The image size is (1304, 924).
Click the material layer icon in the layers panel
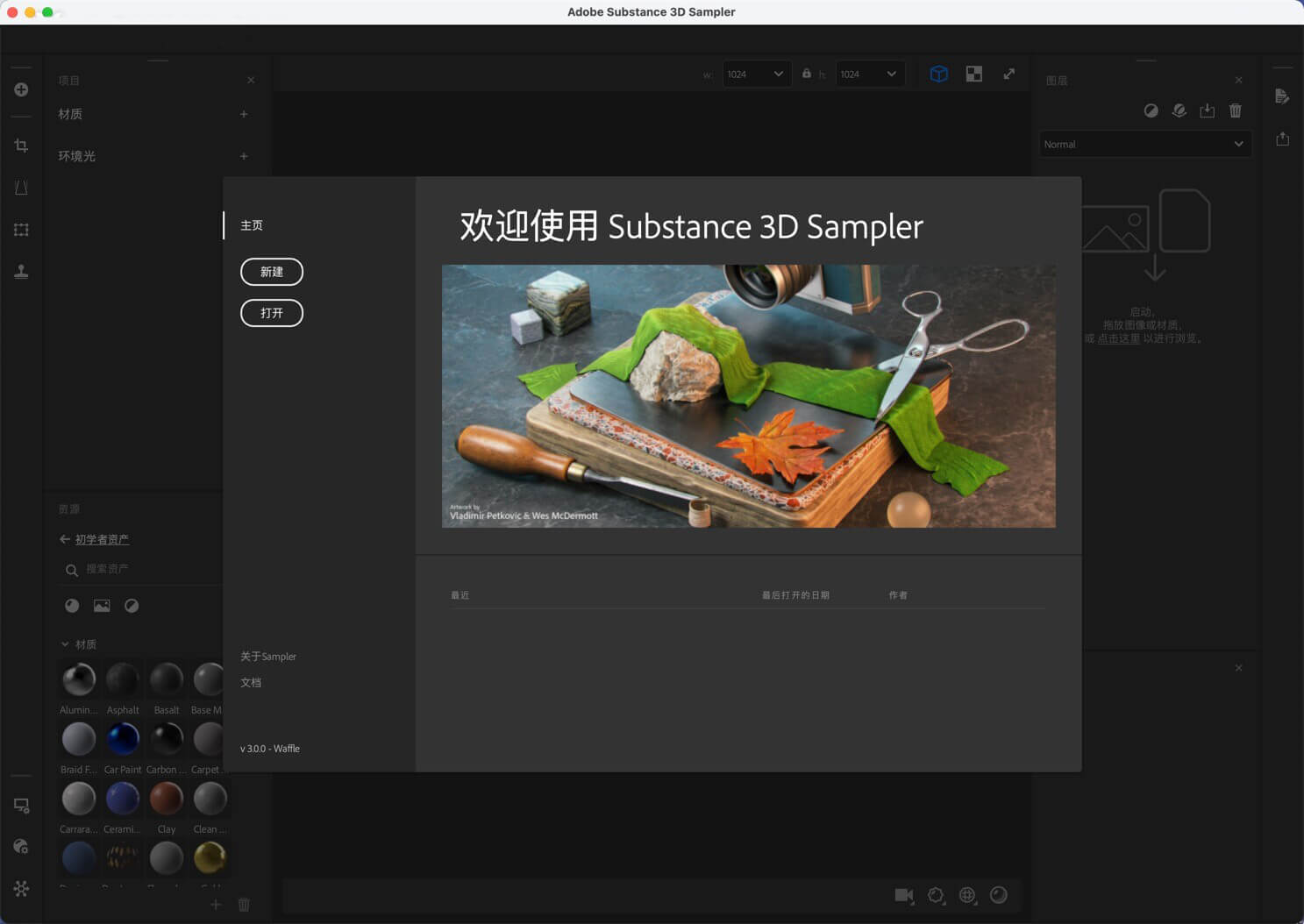pyautogui.click(x=1179, y=110)
